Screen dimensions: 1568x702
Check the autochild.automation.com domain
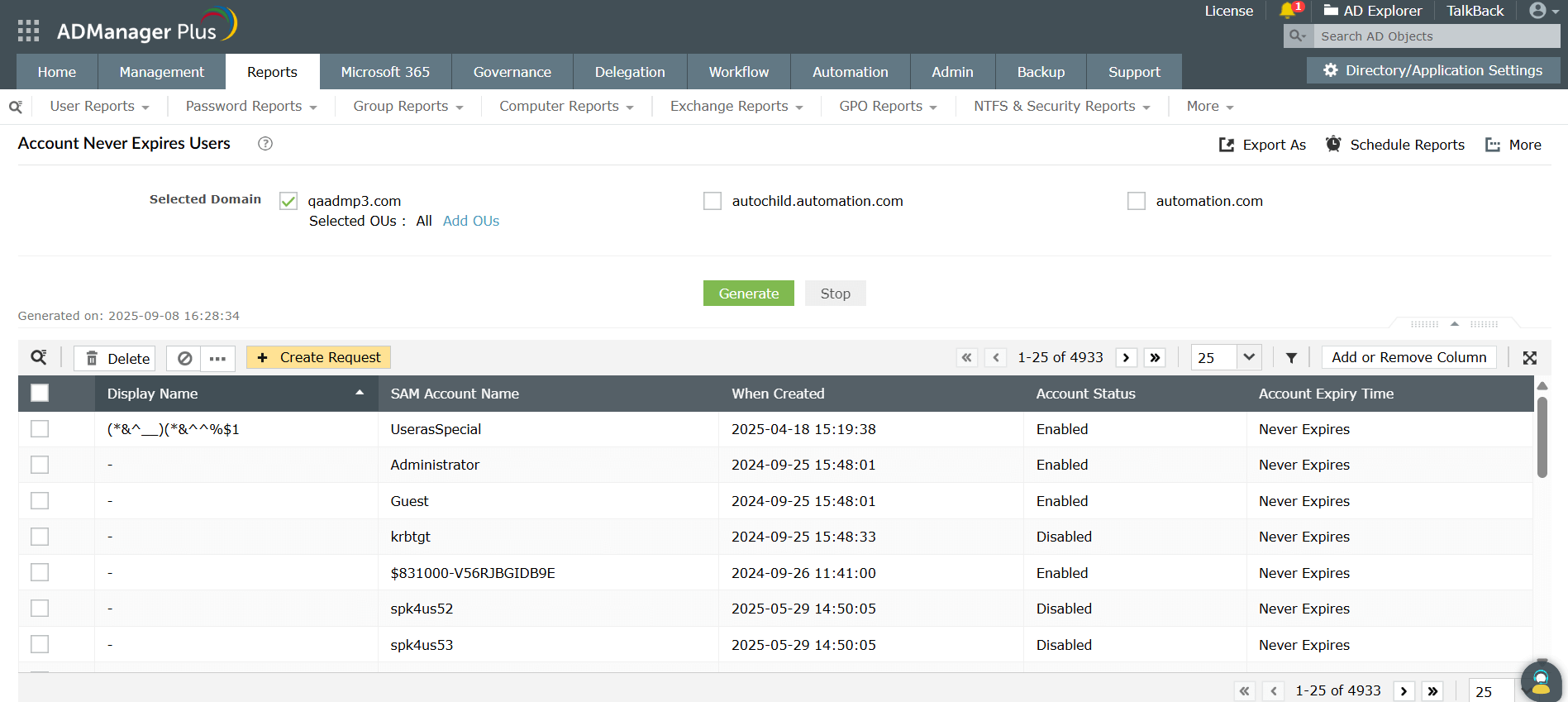tap(713, 201)
